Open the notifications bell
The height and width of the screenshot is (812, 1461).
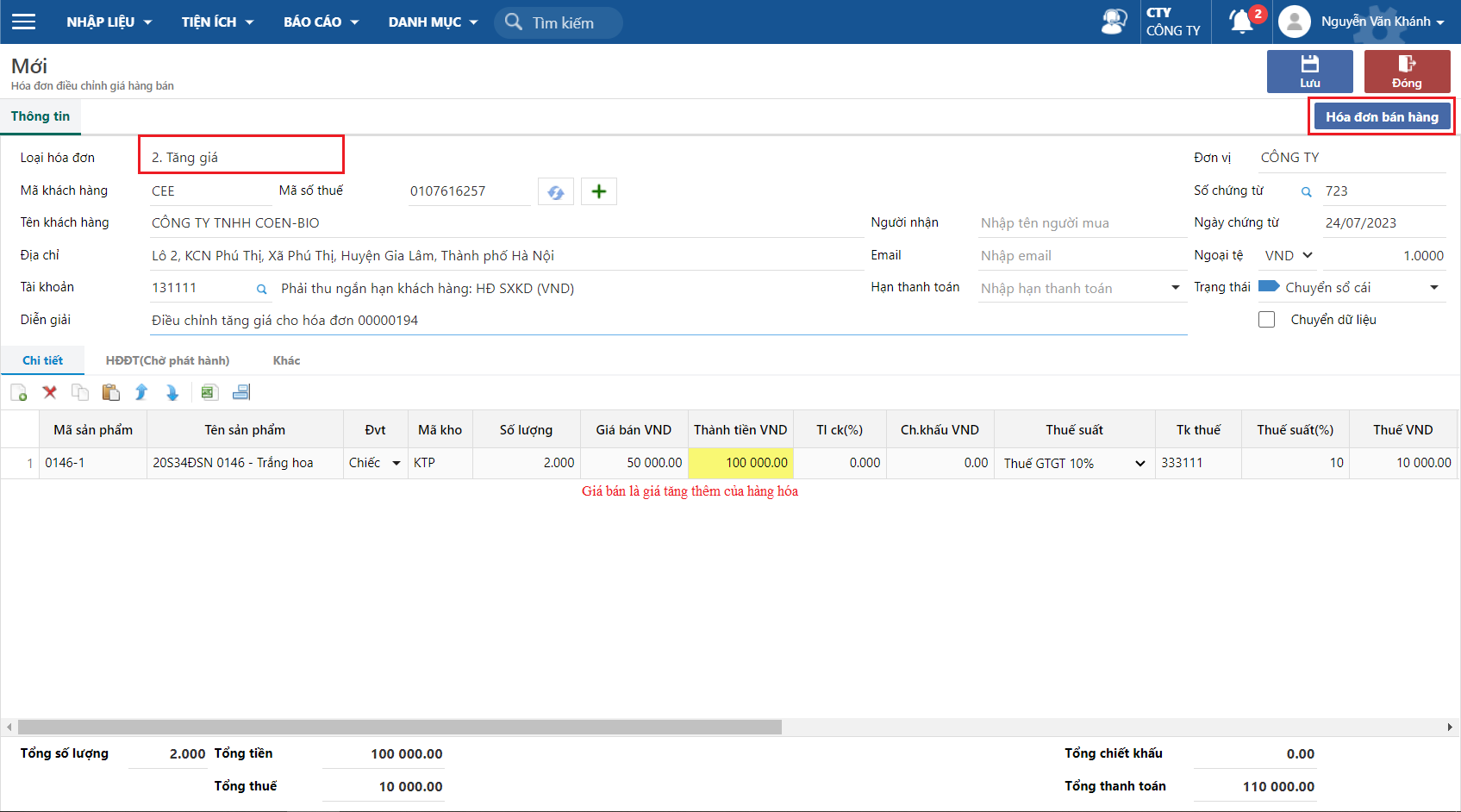click(x=1241, y=22)
